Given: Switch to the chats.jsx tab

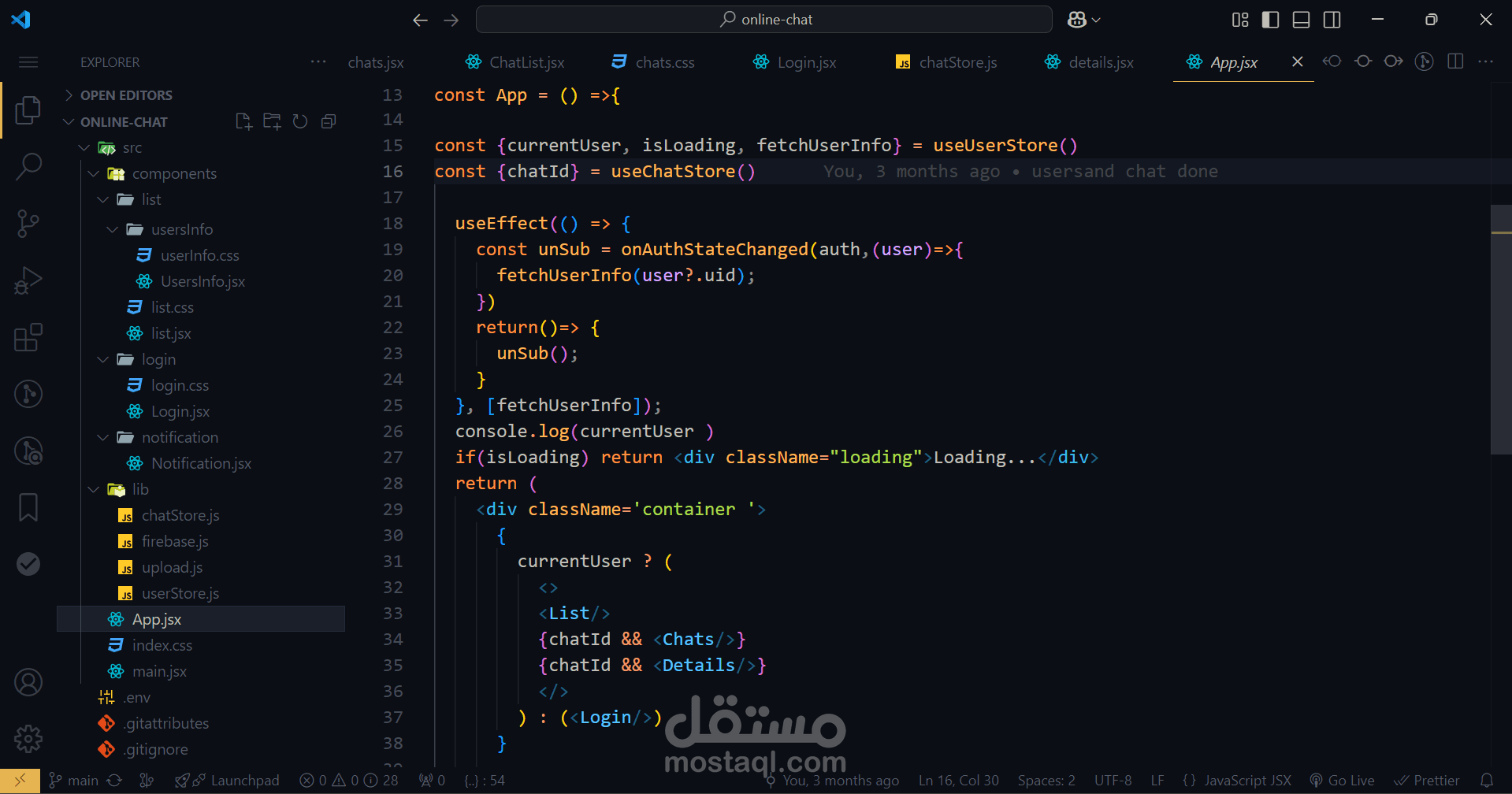Looking at the screenshot, I should [x=376, y=63].
